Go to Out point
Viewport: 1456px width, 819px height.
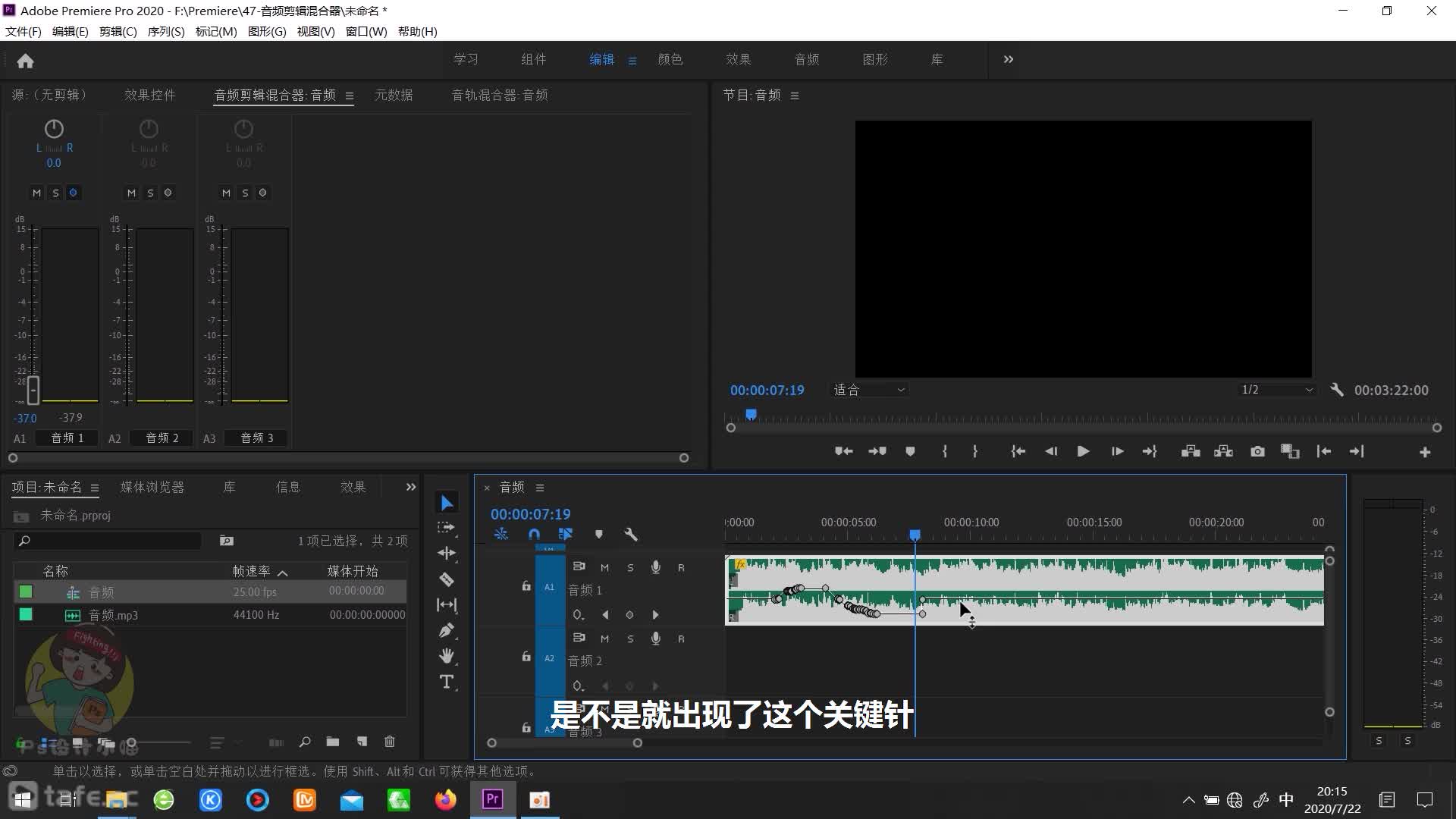click(1150, 452)
